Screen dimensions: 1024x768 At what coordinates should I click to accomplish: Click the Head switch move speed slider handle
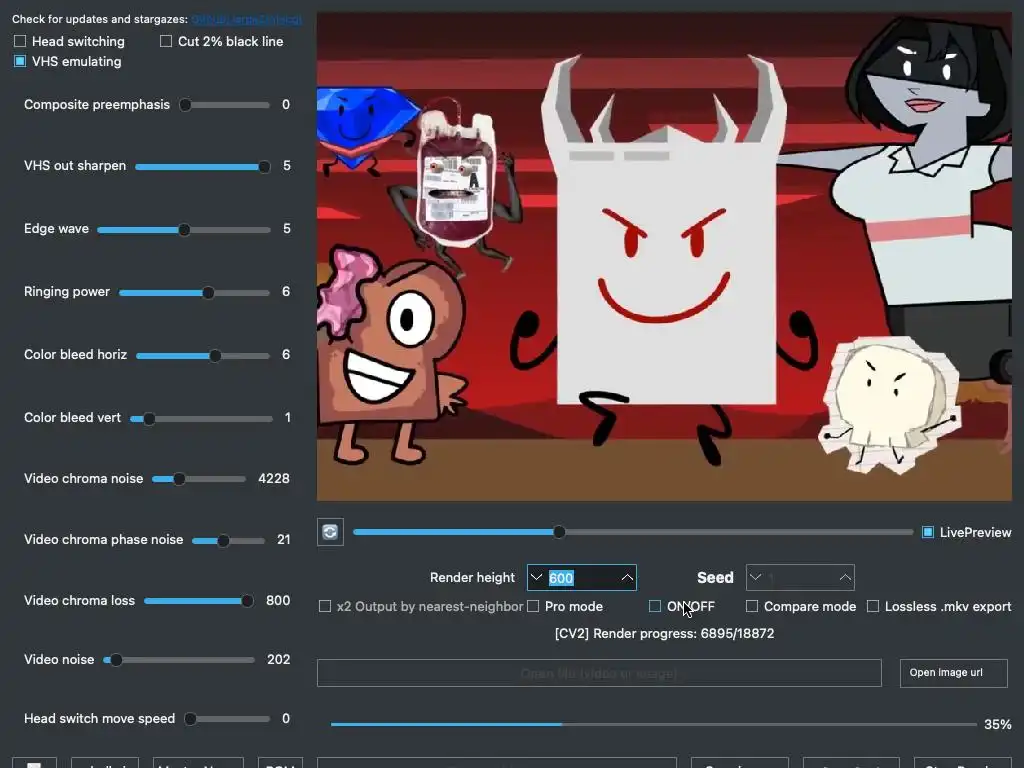pyautogui.click(x=190, y=719)
